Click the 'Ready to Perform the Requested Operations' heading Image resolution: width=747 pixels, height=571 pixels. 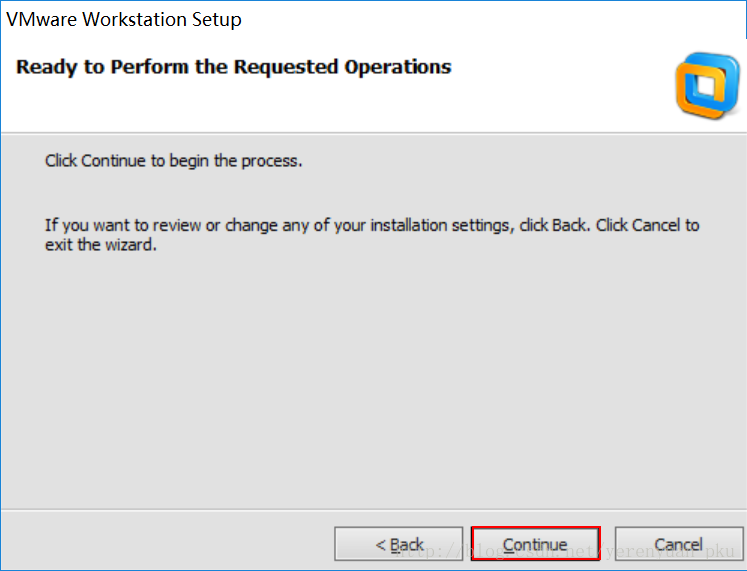click(234, 68)
